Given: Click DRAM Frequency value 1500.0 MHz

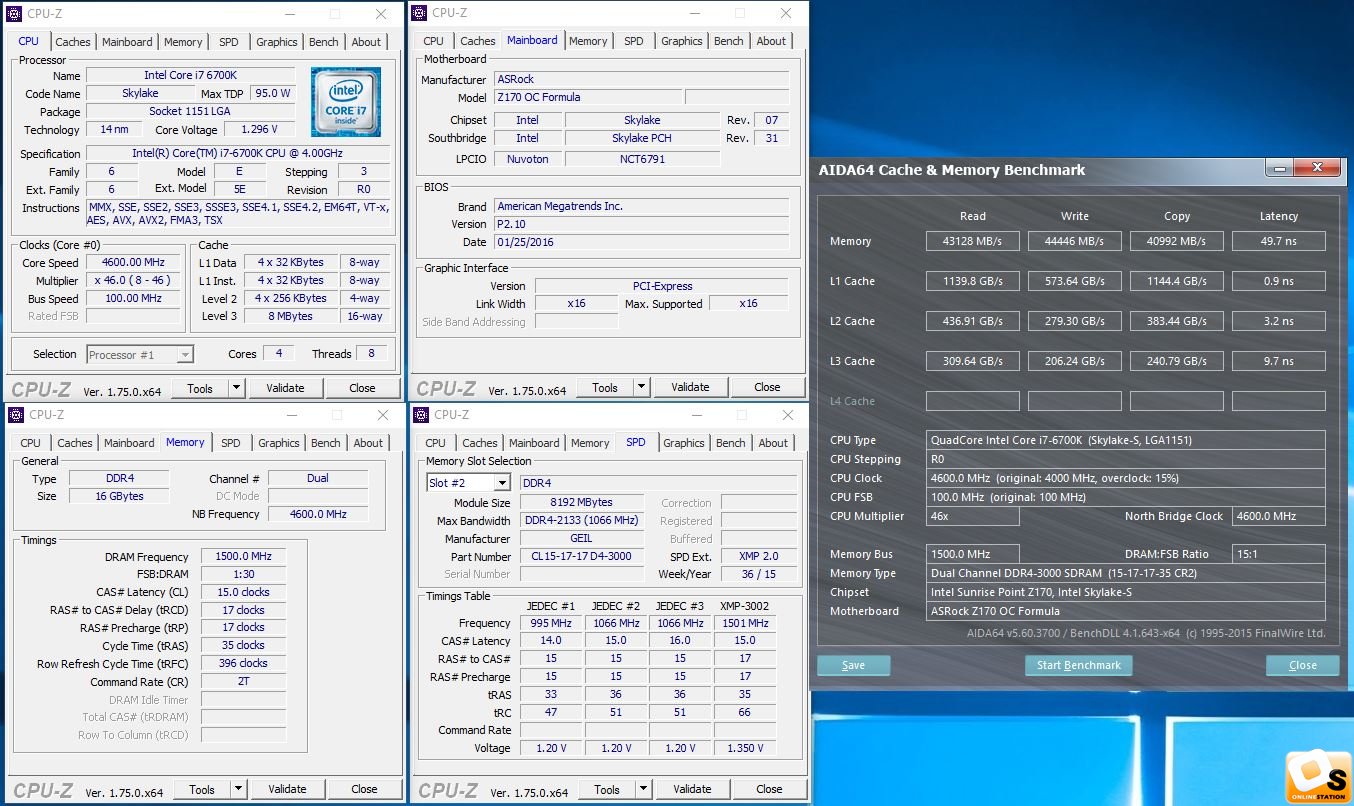Looking at the screenshot, I should (x=243, y=556).
